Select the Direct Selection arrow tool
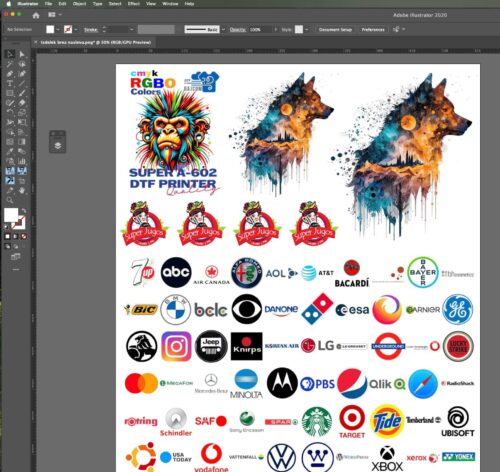 tap(22, 54)
